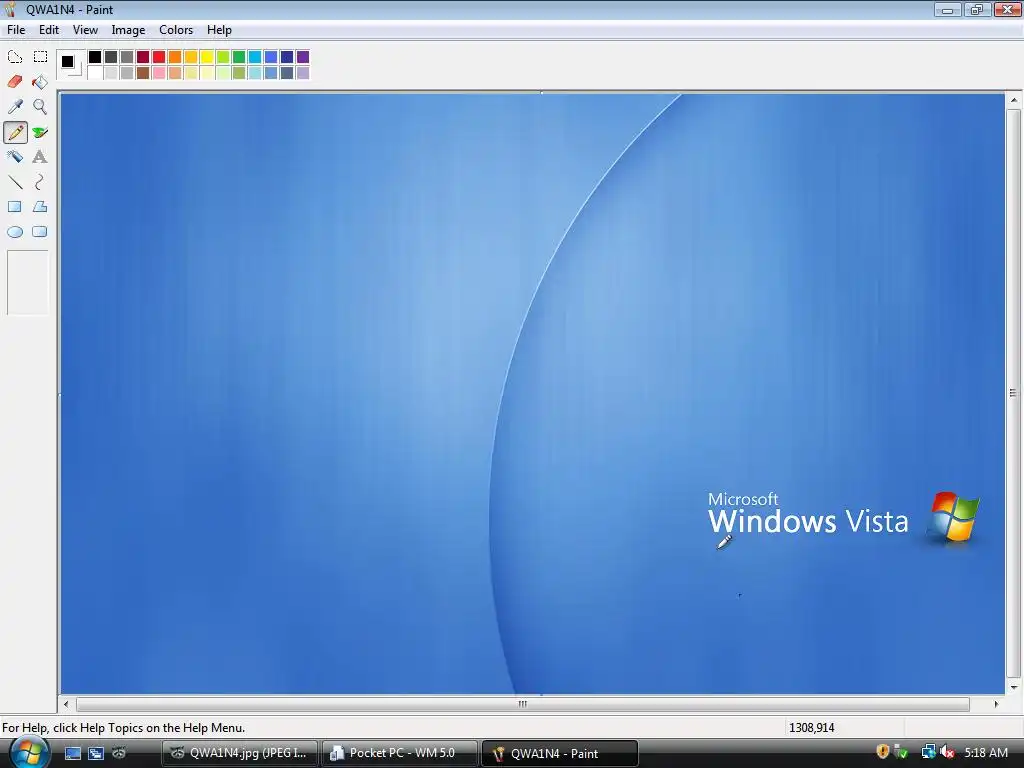Click the 5:18 AM taskbar clock
The width and height of the screenshot is (1024, 768).
click(x=986, y=752)
